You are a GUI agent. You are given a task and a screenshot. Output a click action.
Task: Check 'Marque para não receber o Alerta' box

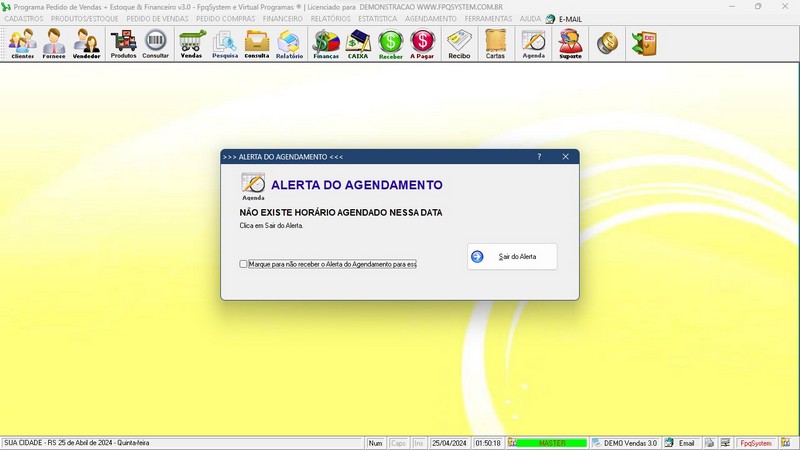pos(243,264)
